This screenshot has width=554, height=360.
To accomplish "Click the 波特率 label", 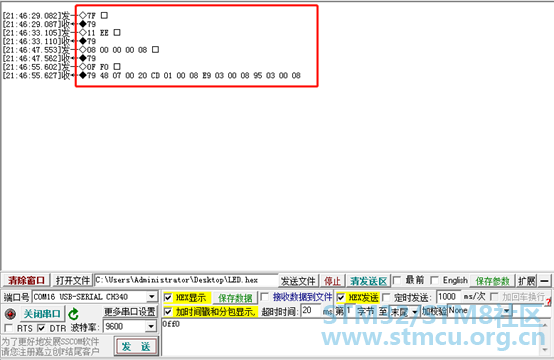I will [85, 327].
